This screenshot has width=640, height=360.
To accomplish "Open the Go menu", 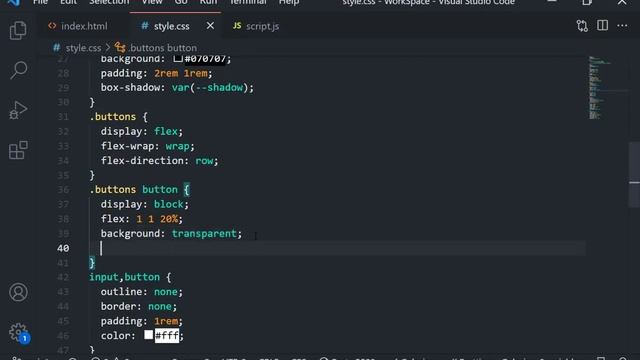I will point(181,2).
